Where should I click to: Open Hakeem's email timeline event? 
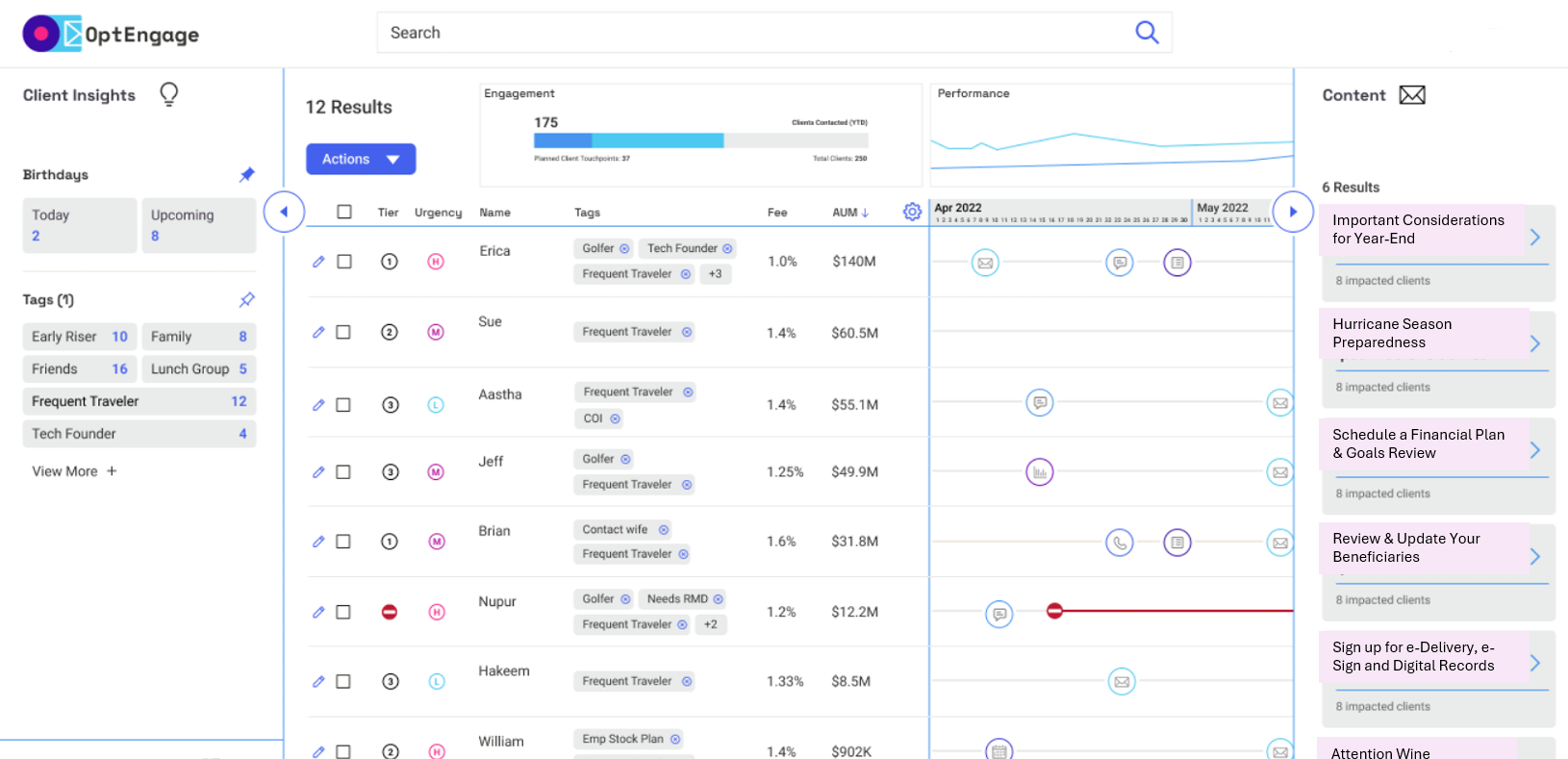[1122, 681]
